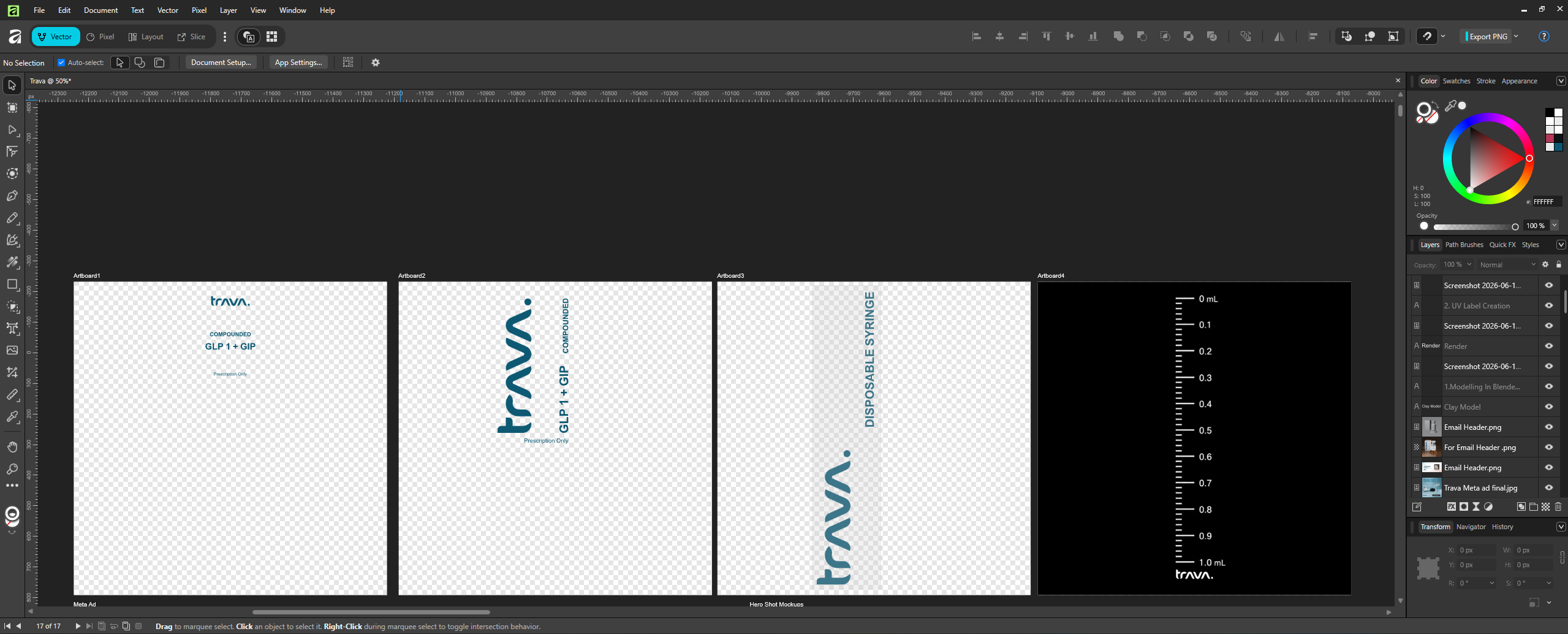Select the Hand view tool
Viewport: 1568px width, 634px height.
(12, 447)
